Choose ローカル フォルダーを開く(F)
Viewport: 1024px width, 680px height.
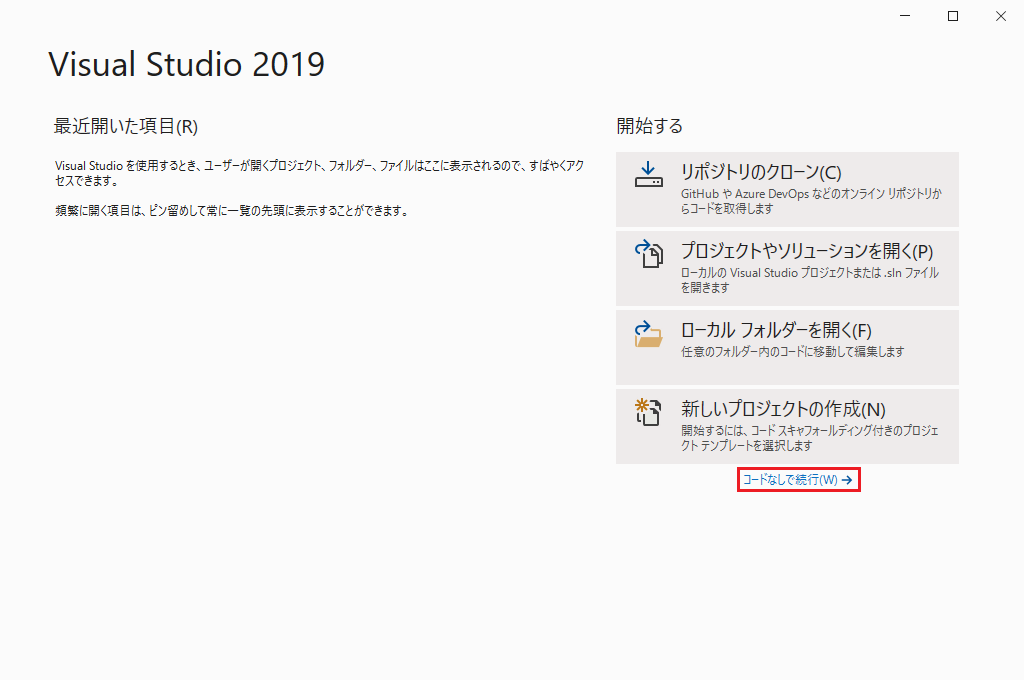tap(776, 330)
